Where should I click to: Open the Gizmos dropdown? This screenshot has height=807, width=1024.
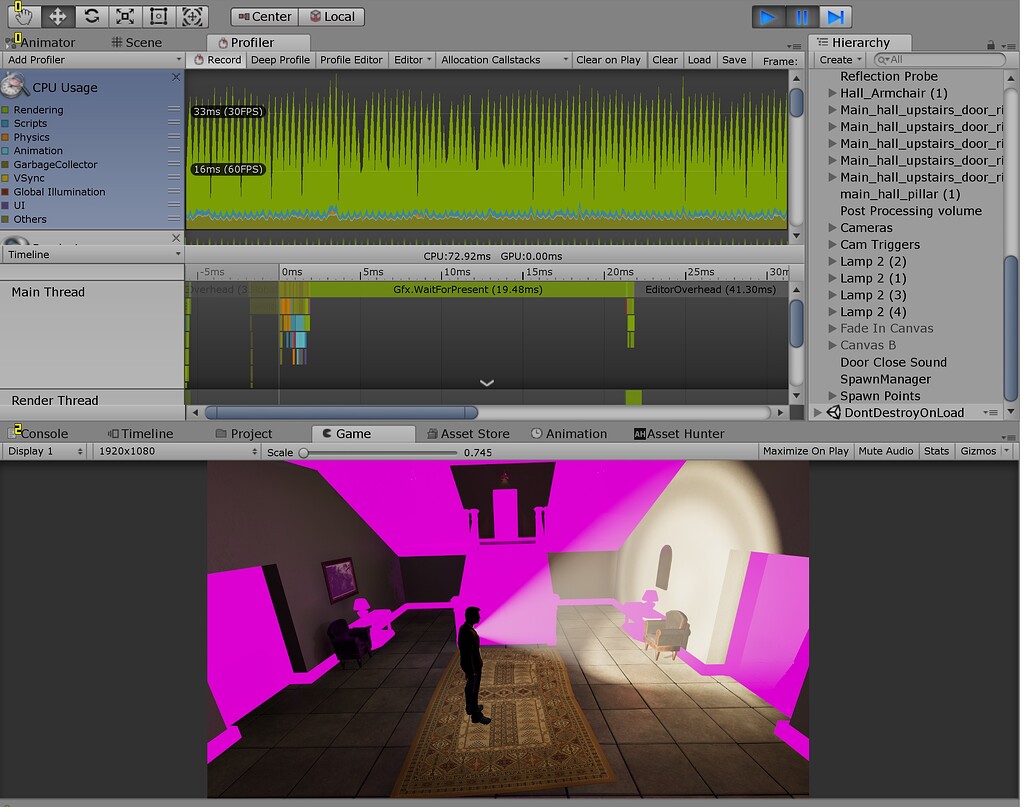coord(979,451)
